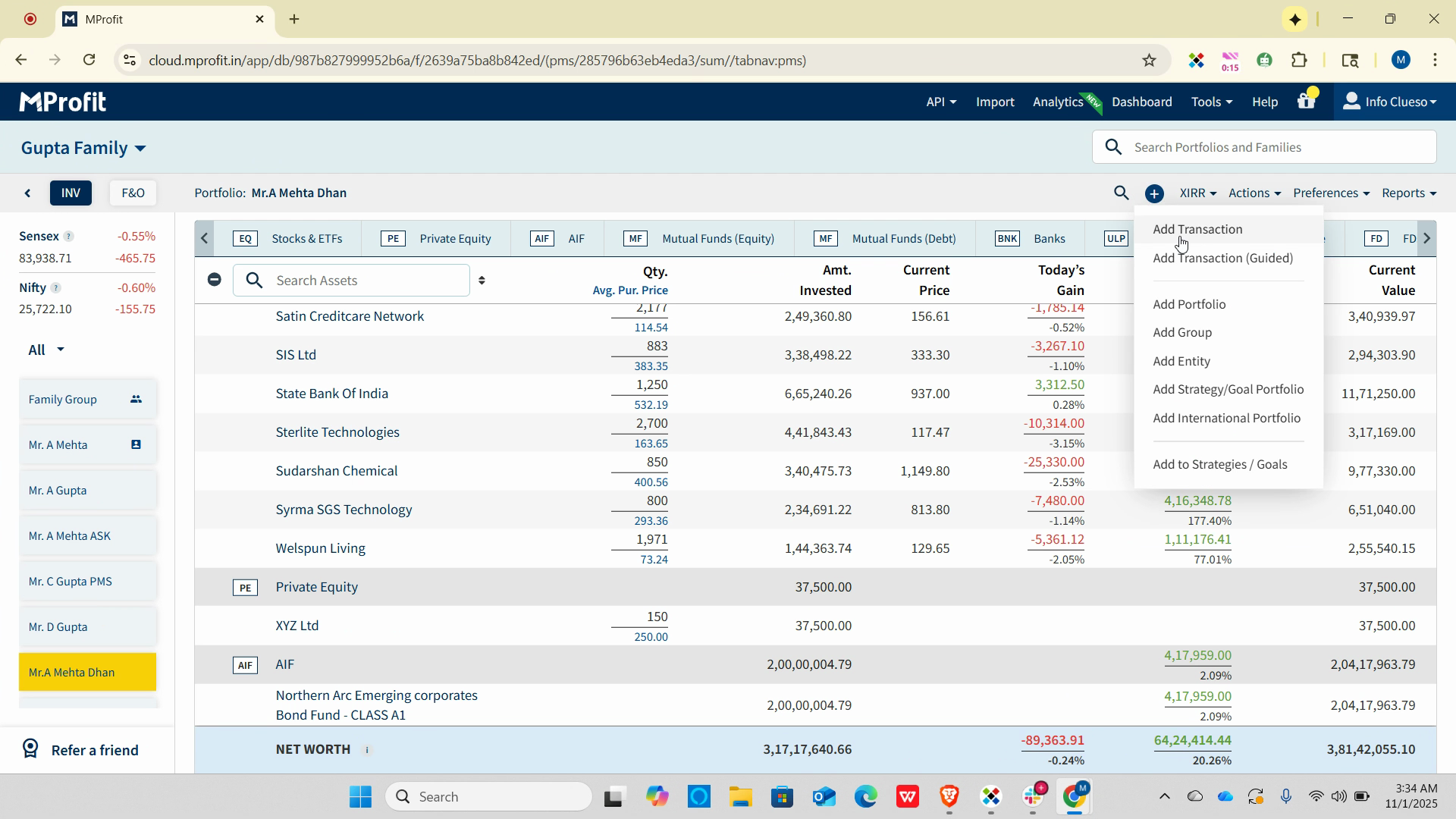The image size is (1456, 819).
Task: Select Add Transaction (Guided) menu item
Action: pos(1222,259)
